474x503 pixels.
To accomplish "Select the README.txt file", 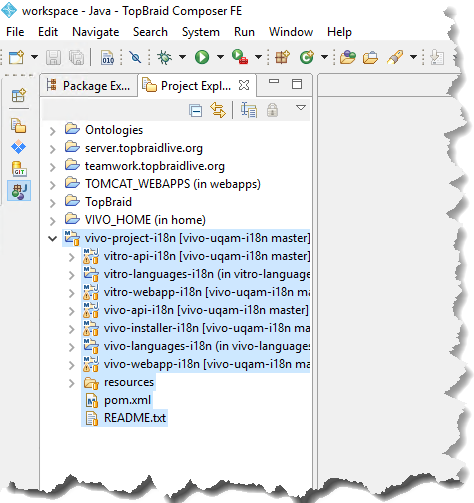I will (124, 418).
